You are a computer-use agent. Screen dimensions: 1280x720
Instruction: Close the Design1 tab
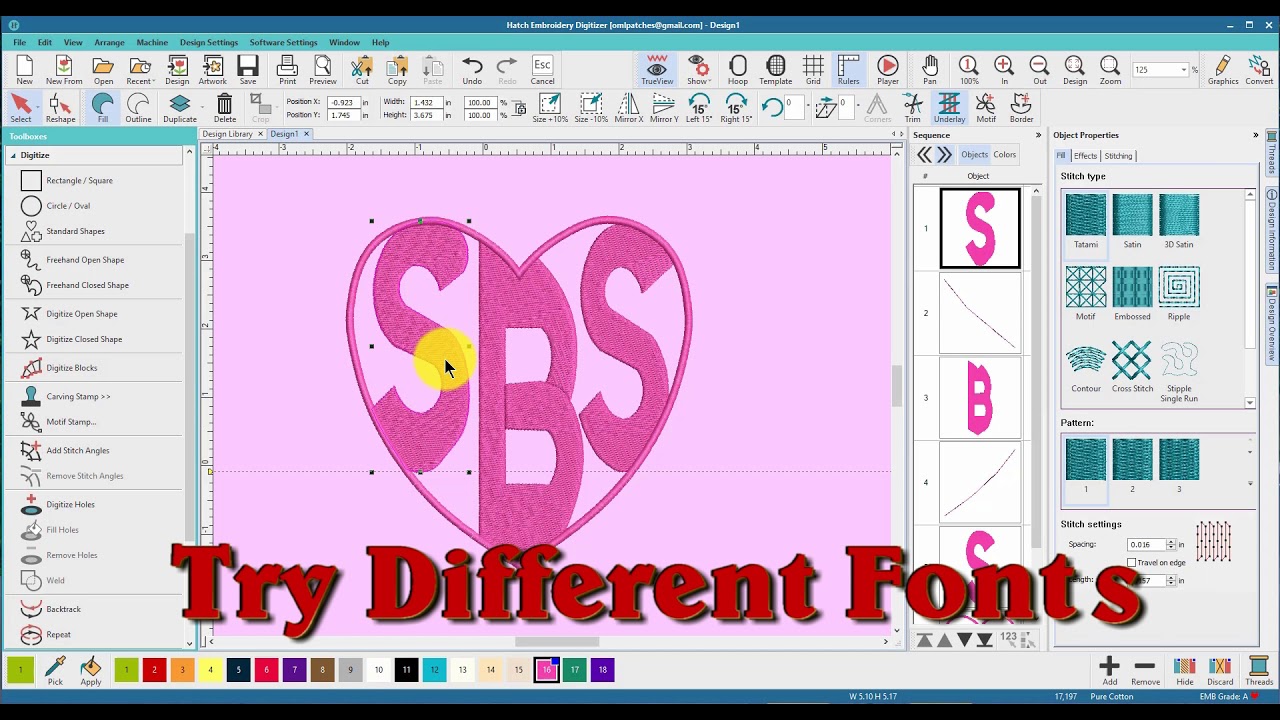(x=307, y=134)
